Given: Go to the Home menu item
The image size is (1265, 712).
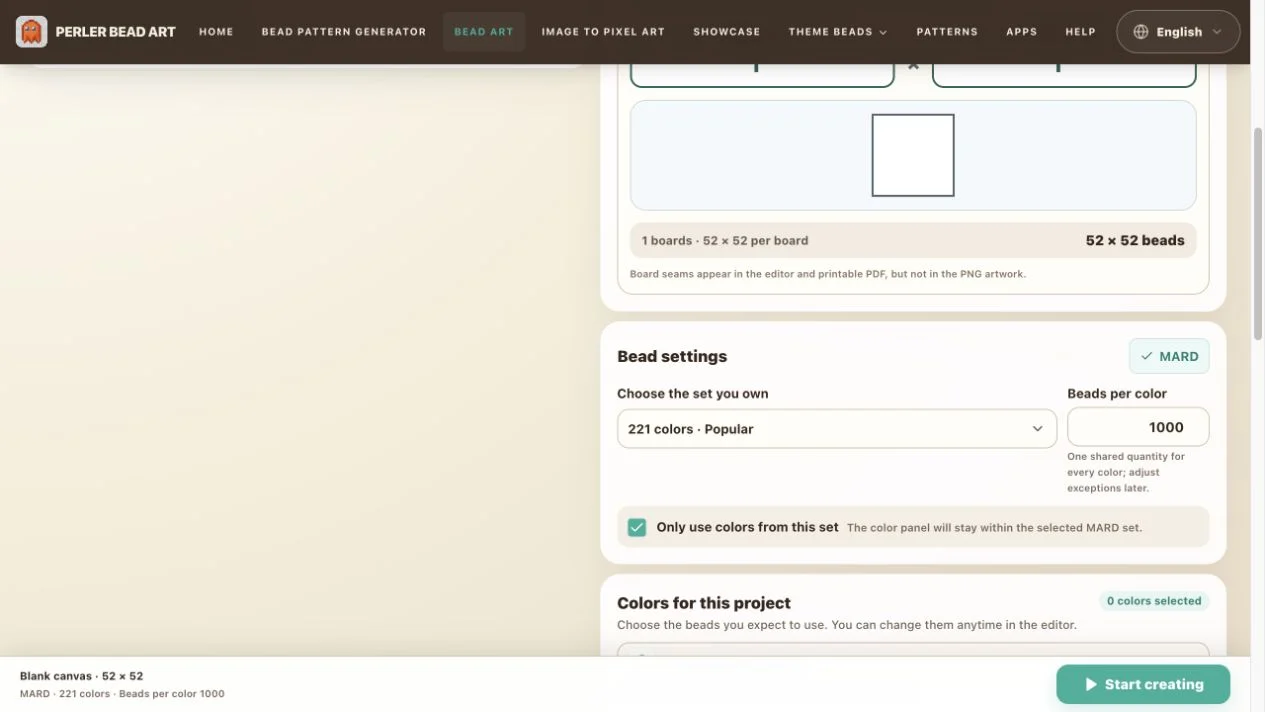Looking at the screenshot, I should pyautogui.click(x=216, y=32).
